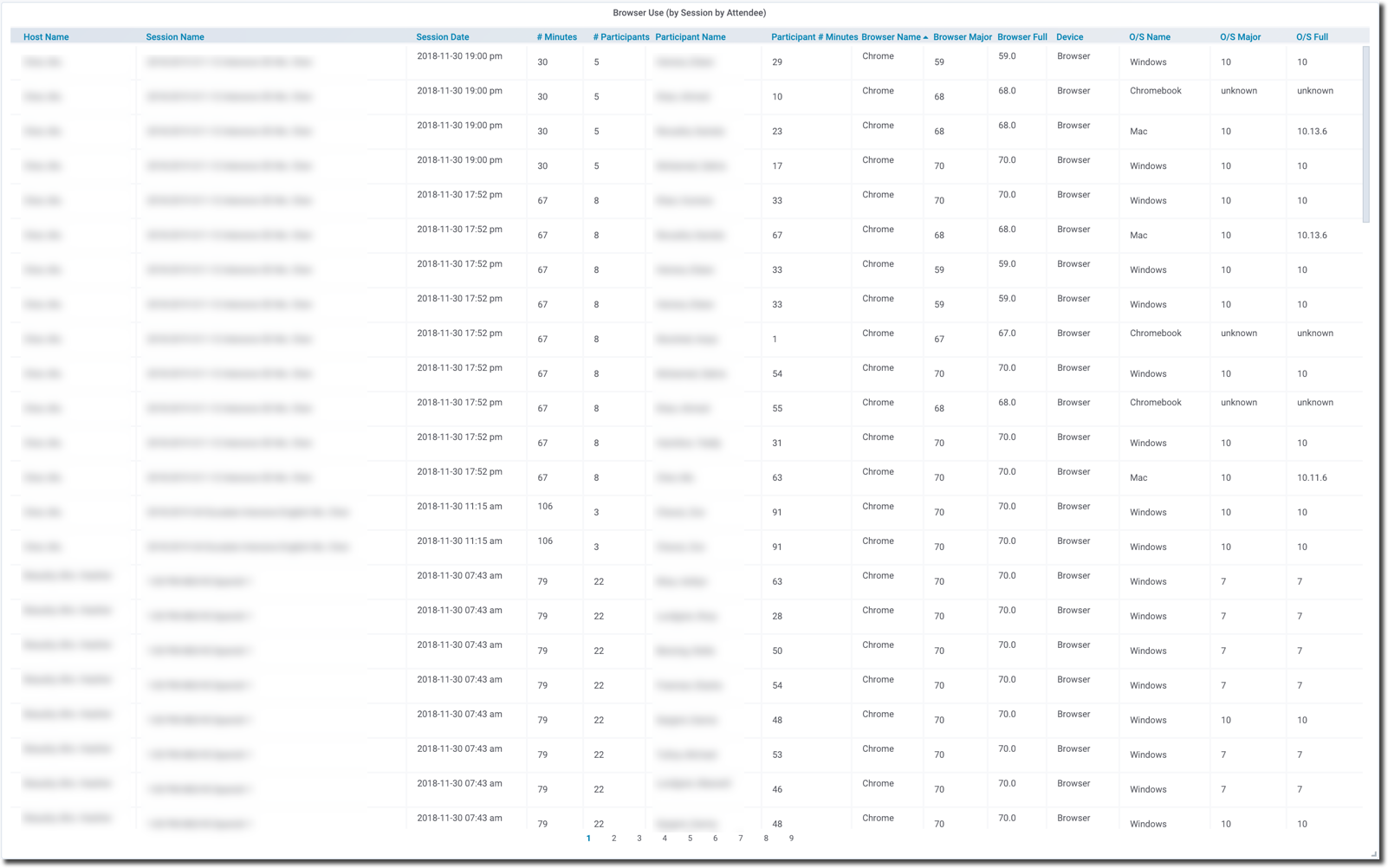Click the Browser Full column header
This screenshot has height=868, width=1388.
1022,37
